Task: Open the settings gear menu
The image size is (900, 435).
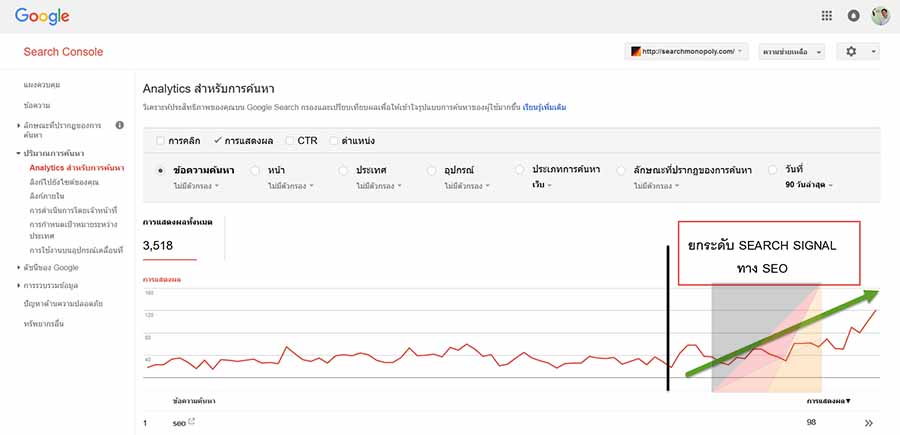Action: click(x=858, y=52)
